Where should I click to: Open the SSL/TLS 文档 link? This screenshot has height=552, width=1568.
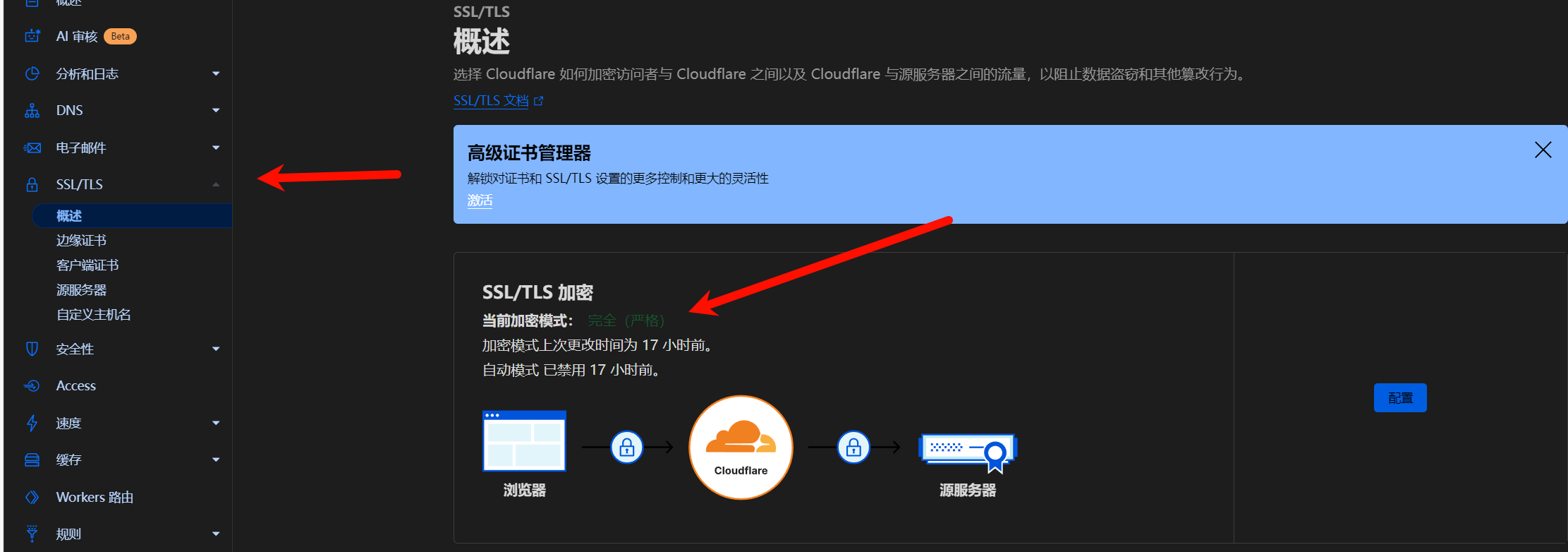click(x=491, y=101)
